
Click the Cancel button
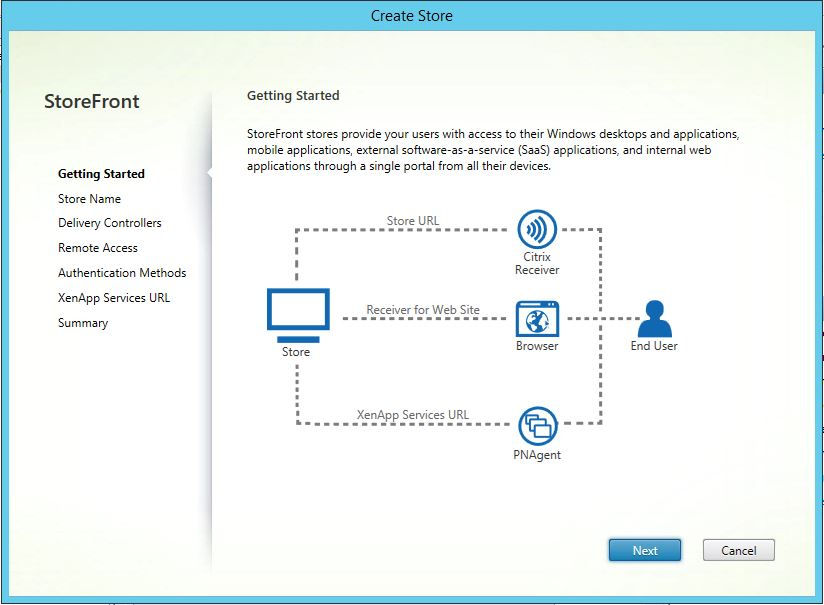coord(738,550)
